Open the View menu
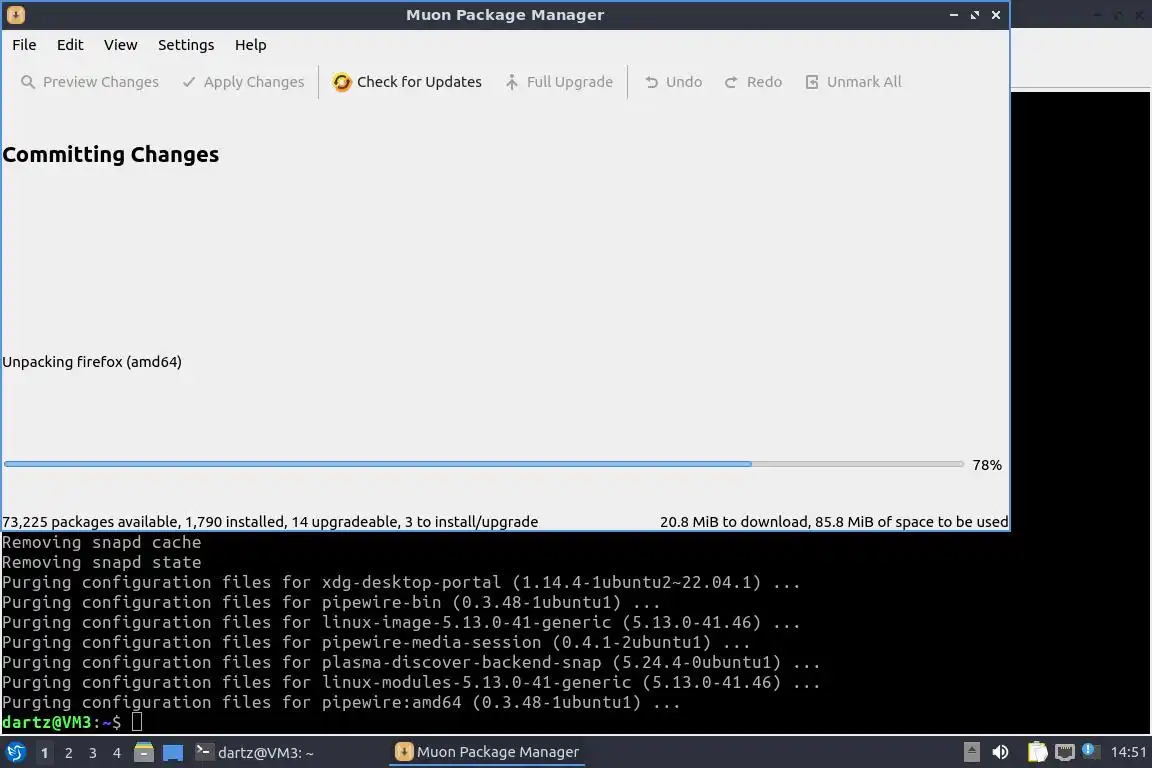Image resolution: width=1152 pixels, height=768 pixels. click(120, 45)
